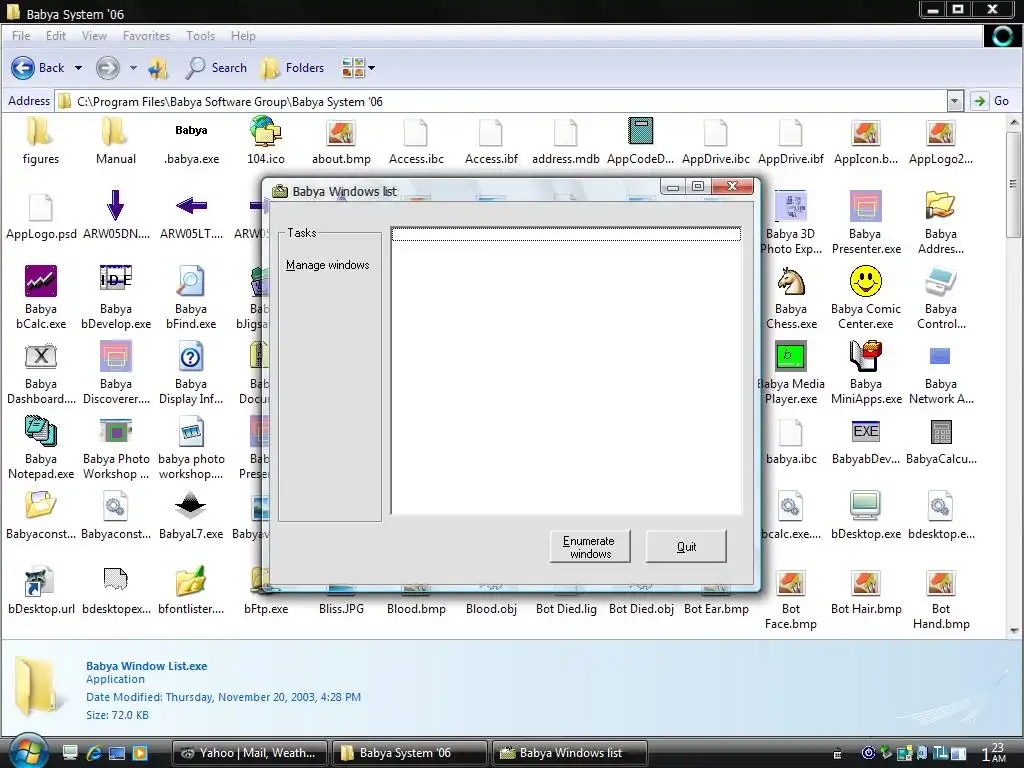This screenshot has height=768, width=1024.
Task: Select the Babya Notepad.exe icon
Action: coord(40,431)
